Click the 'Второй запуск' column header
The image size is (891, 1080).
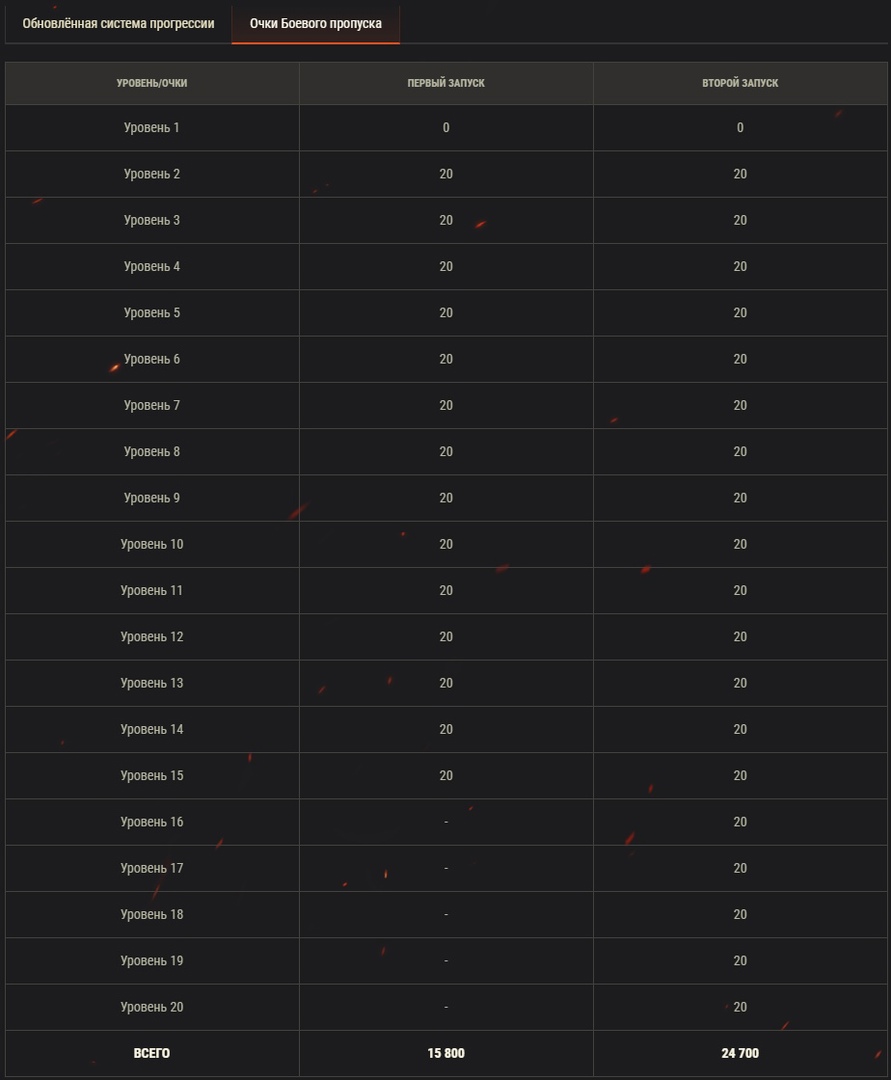pos(740,83)
